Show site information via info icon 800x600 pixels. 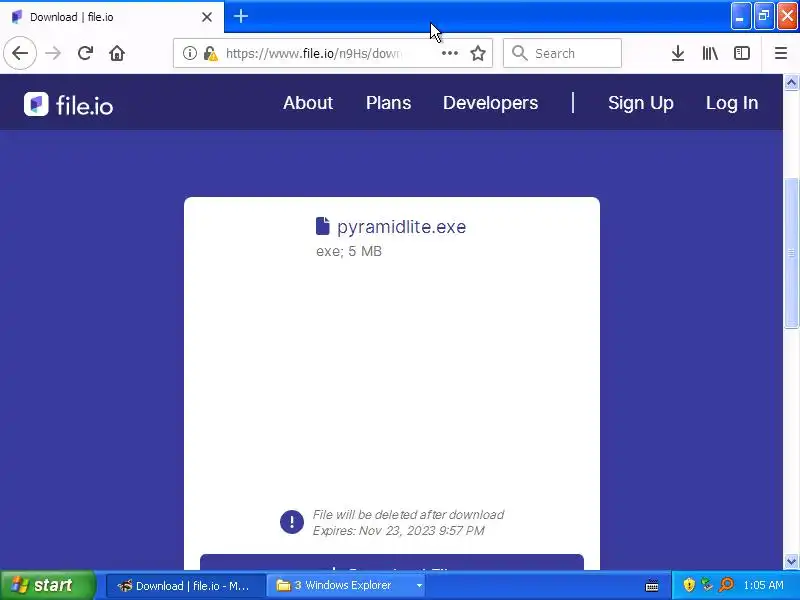tap(189, 53)
